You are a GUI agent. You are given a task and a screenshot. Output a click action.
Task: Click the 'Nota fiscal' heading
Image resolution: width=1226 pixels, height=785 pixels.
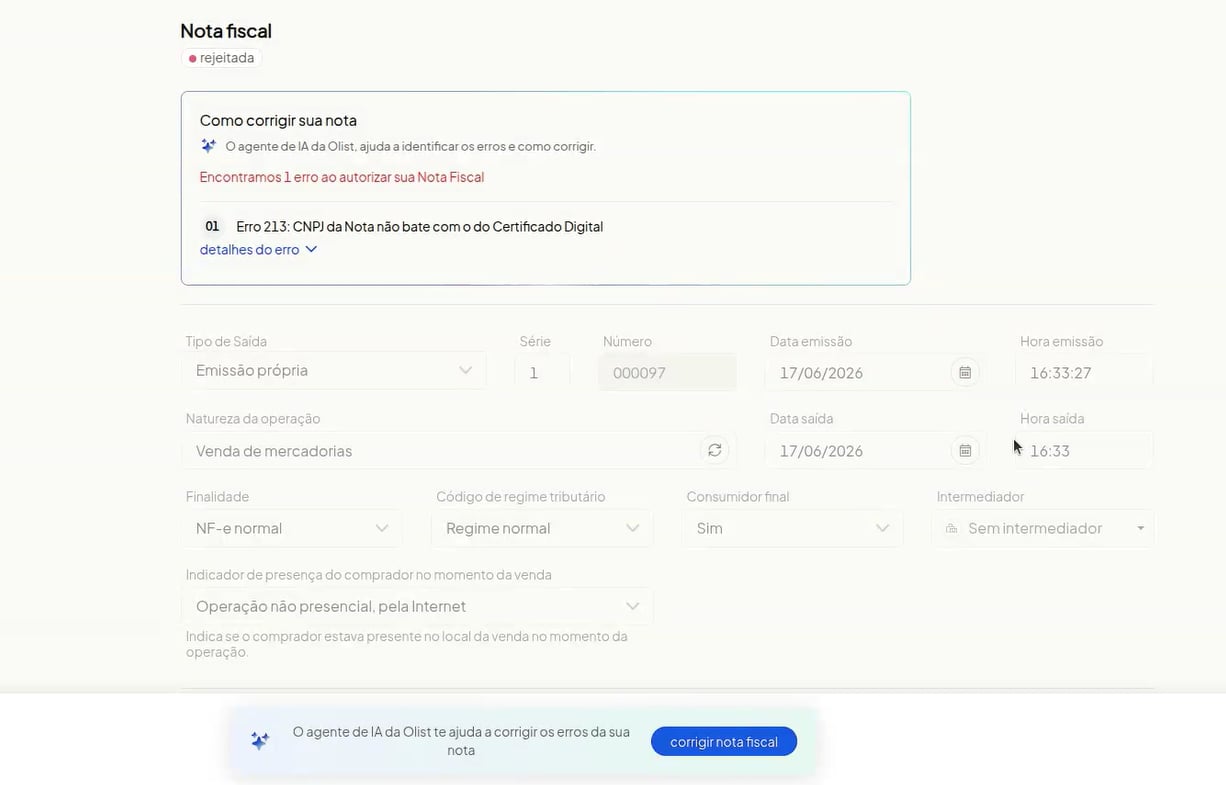pyautogui.click(x=226, y=31)
